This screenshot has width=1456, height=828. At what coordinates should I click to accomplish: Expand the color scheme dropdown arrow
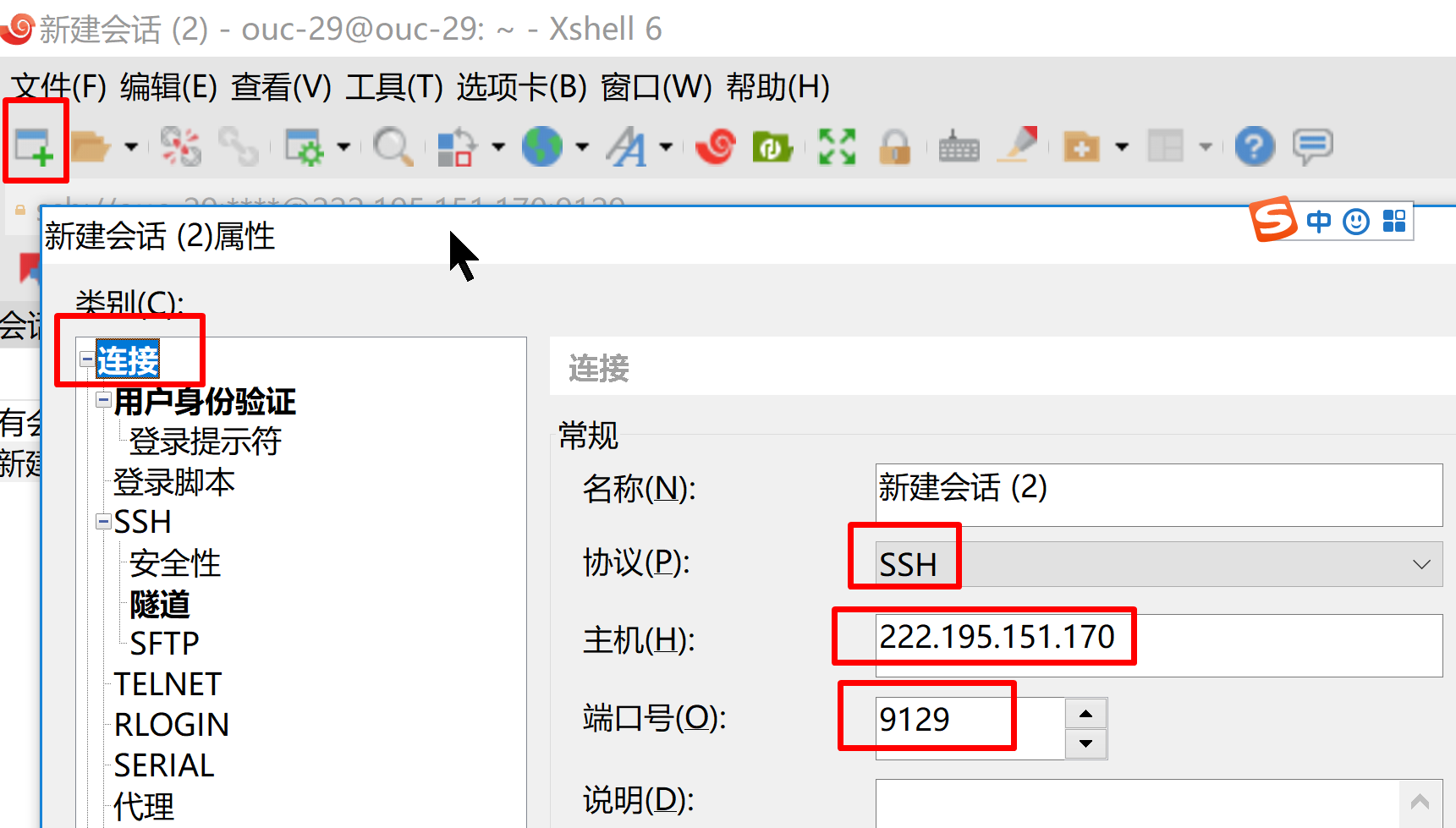pyautogui.click(x=498, y=146)
